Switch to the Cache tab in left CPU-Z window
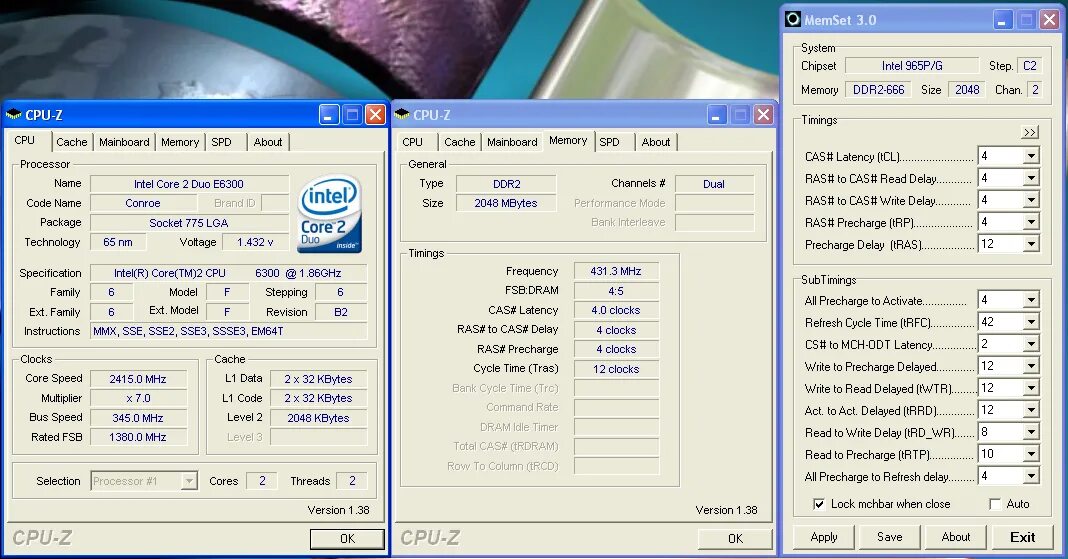 pyautogui.click(x=72, y=142)
